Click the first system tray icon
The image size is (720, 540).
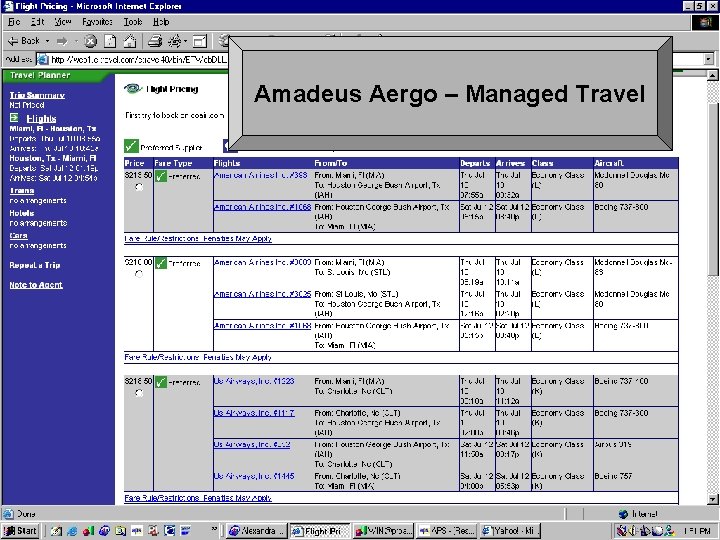click(x=622, y=531)
